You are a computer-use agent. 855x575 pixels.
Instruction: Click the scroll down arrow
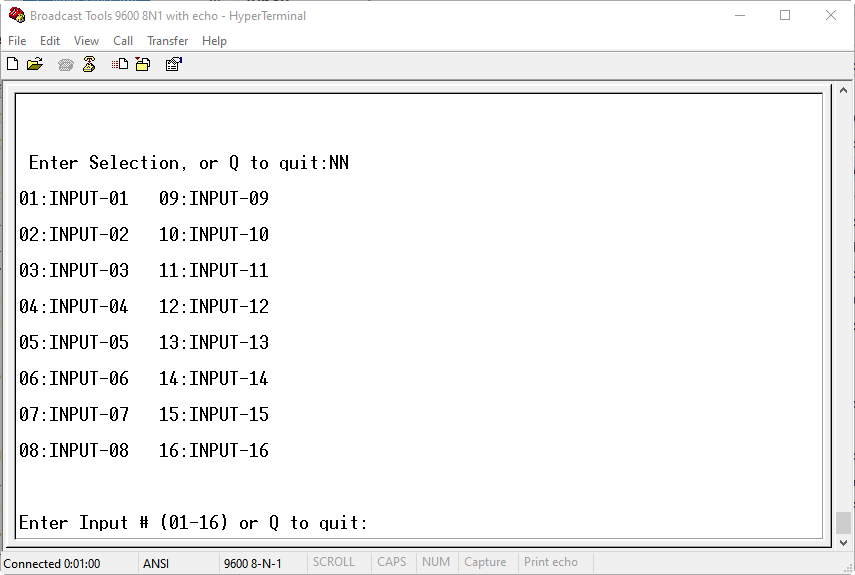pyautogui.click(x=843, y=542)
